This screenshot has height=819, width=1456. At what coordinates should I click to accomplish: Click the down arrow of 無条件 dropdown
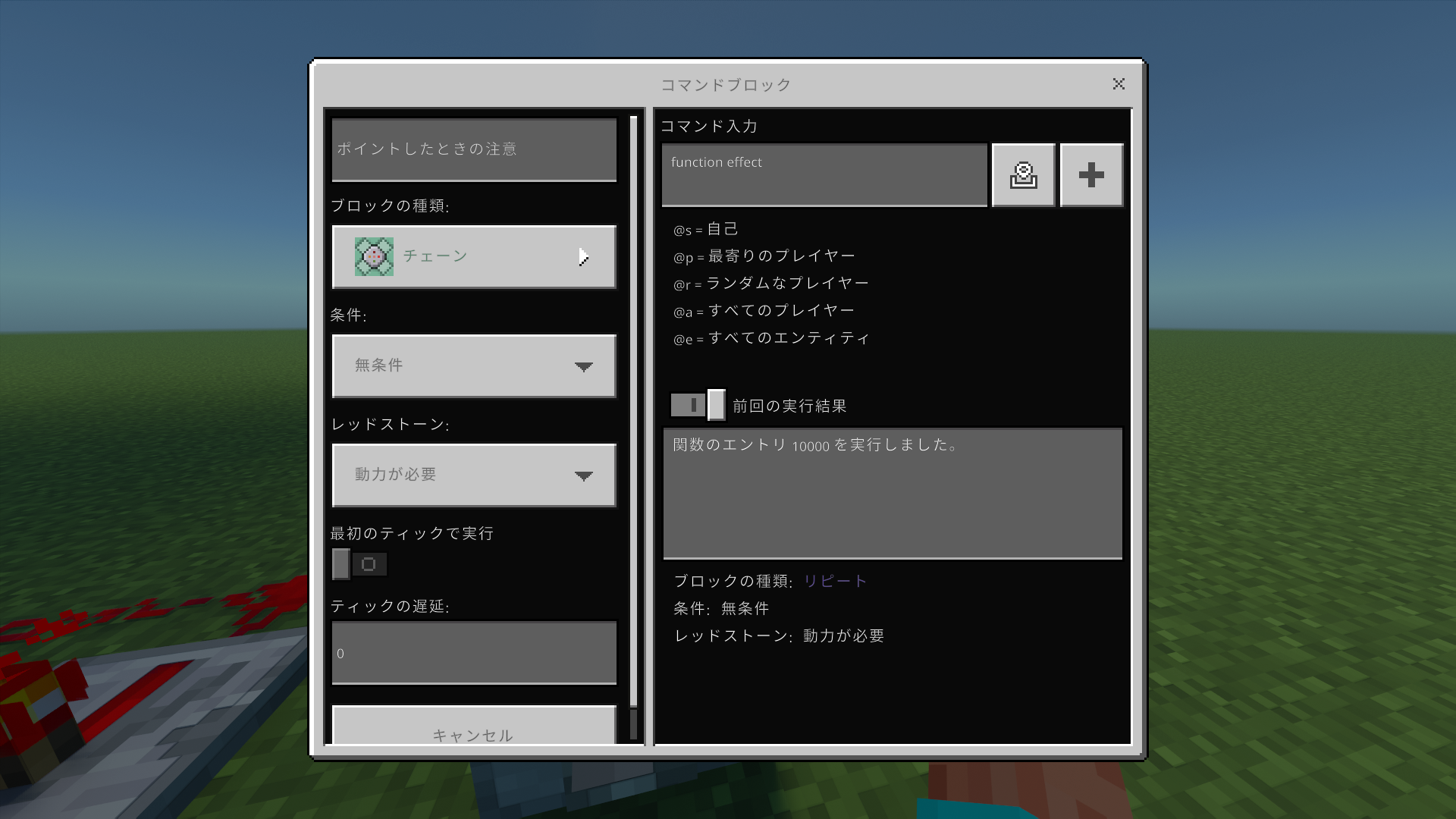[x=583, y=366]
